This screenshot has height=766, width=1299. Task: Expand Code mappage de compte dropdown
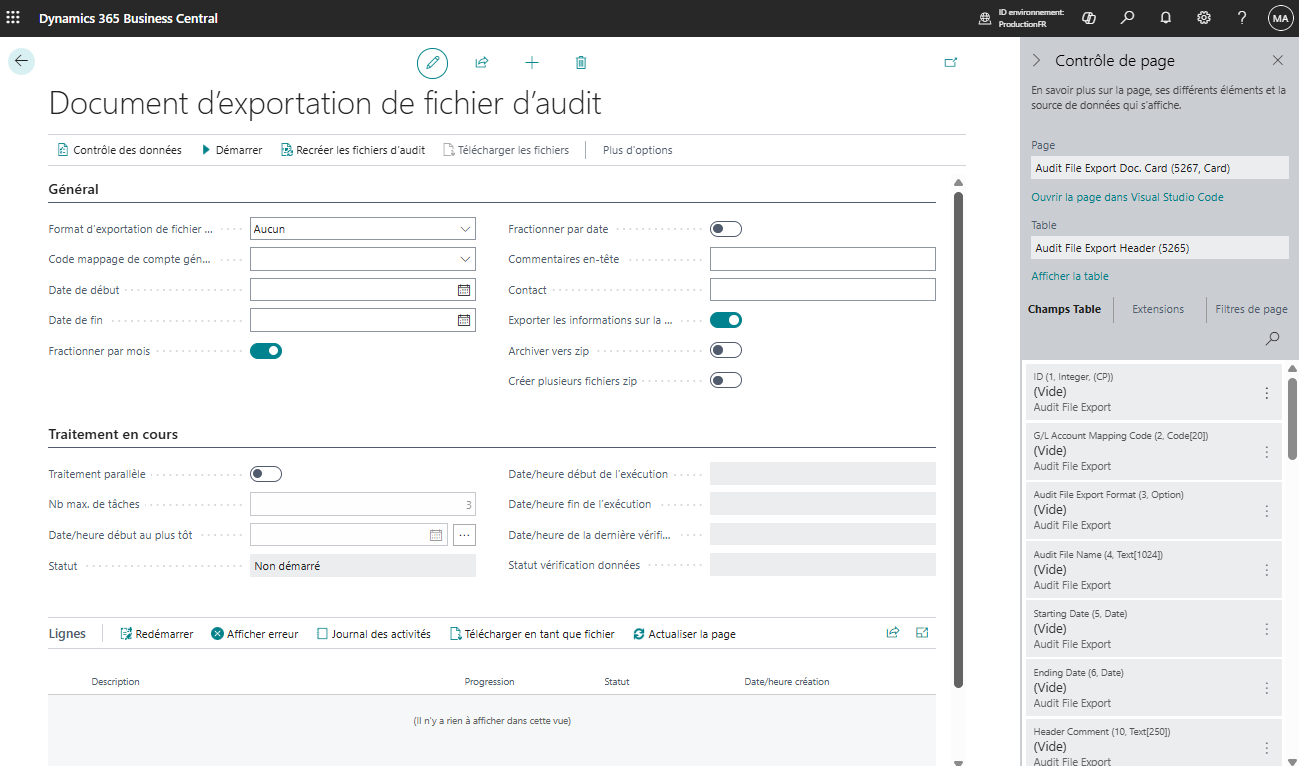click(x=363, y=259)
